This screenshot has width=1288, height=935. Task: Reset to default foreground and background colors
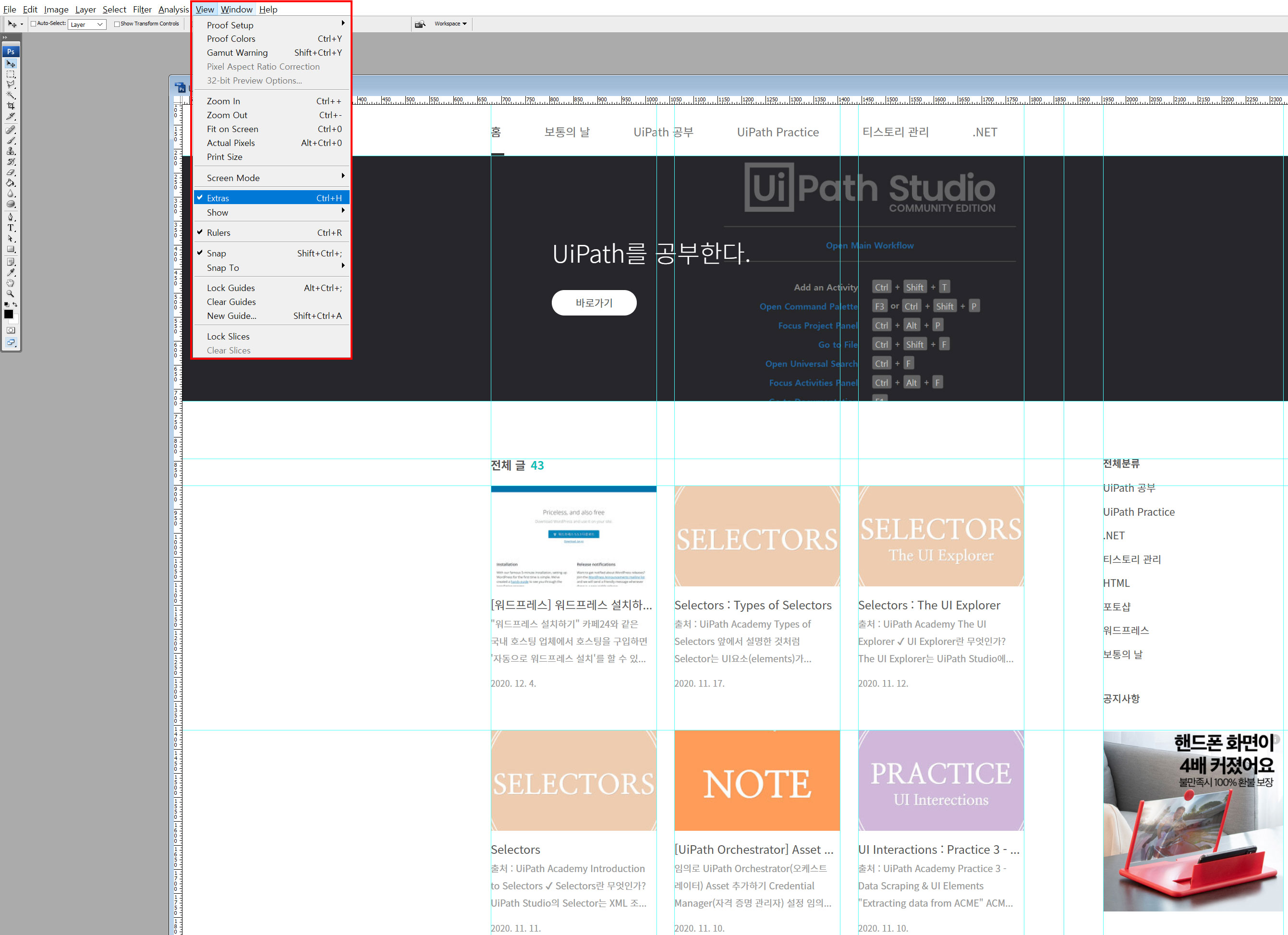coord(6,304)
